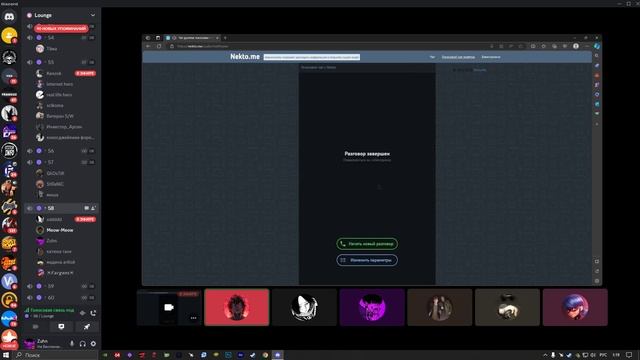The height and width of the screenshot is (360, 640).
Task: Launch an activity with the rocket button
Action: pyautogui.click(x=87, y=327)
